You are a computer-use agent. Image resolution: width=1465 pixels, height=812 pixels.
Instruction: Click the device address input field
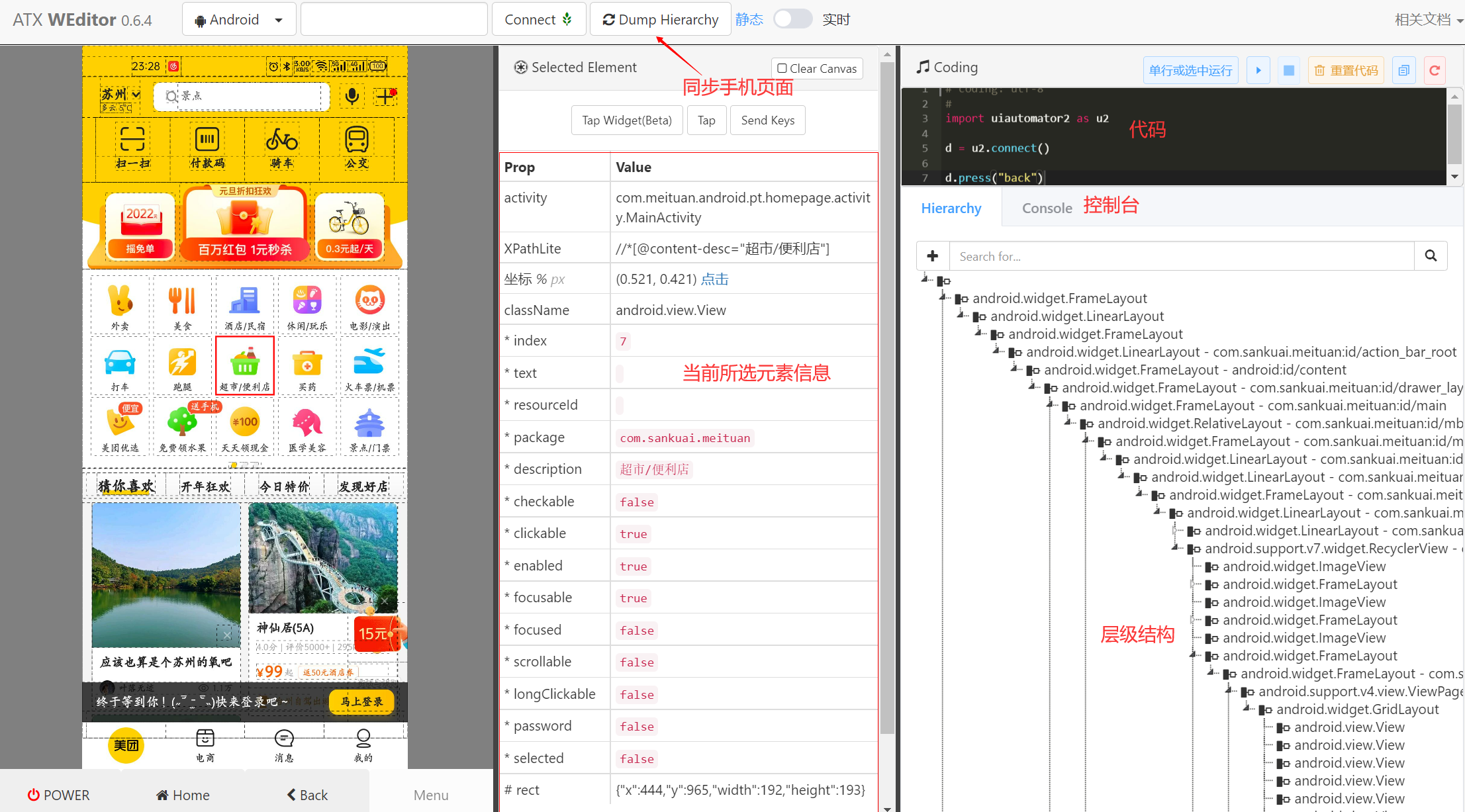click(x=394, y=20)
